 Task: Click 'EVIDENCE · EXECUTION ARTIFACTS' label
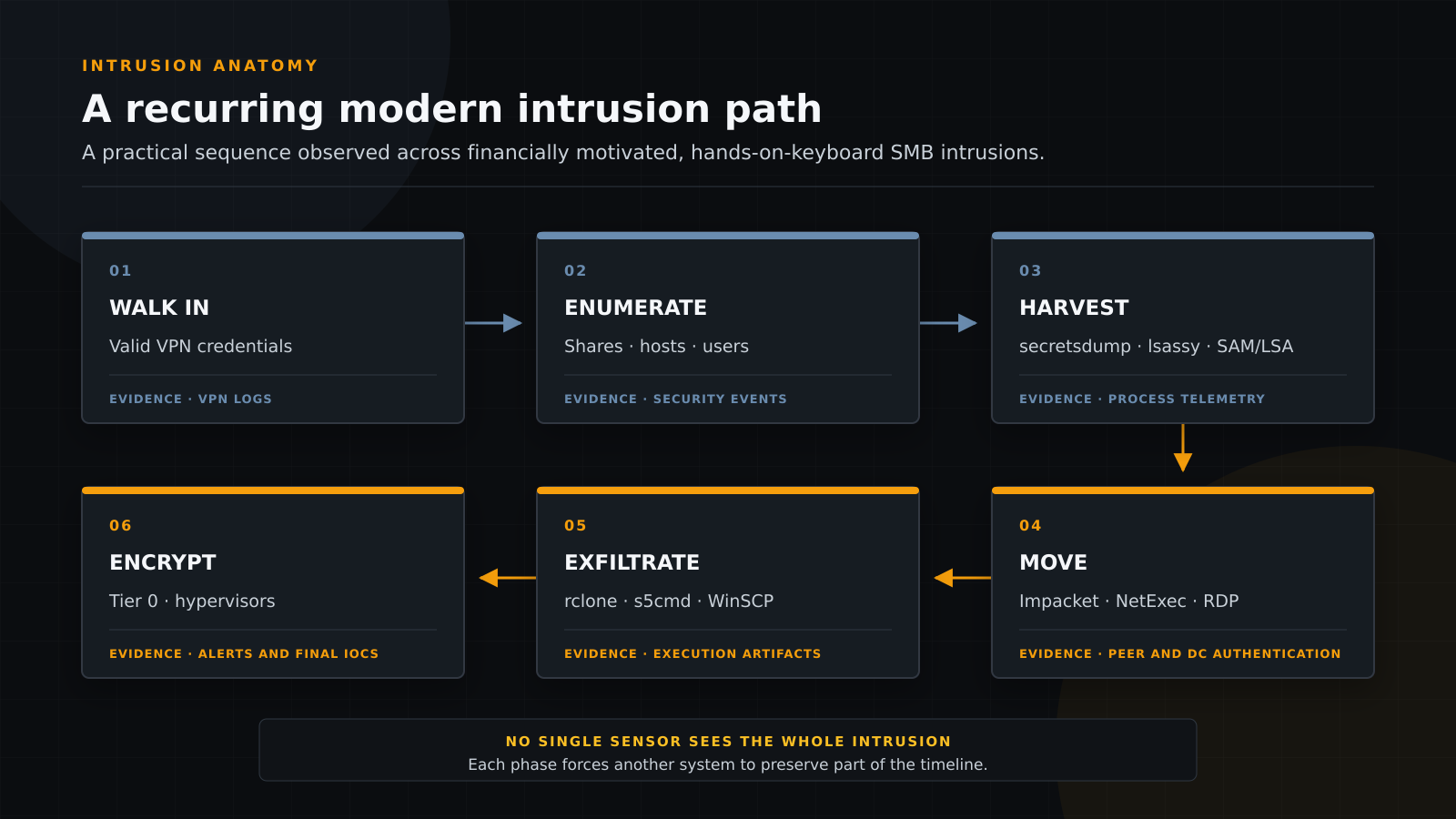coord(693,653)
